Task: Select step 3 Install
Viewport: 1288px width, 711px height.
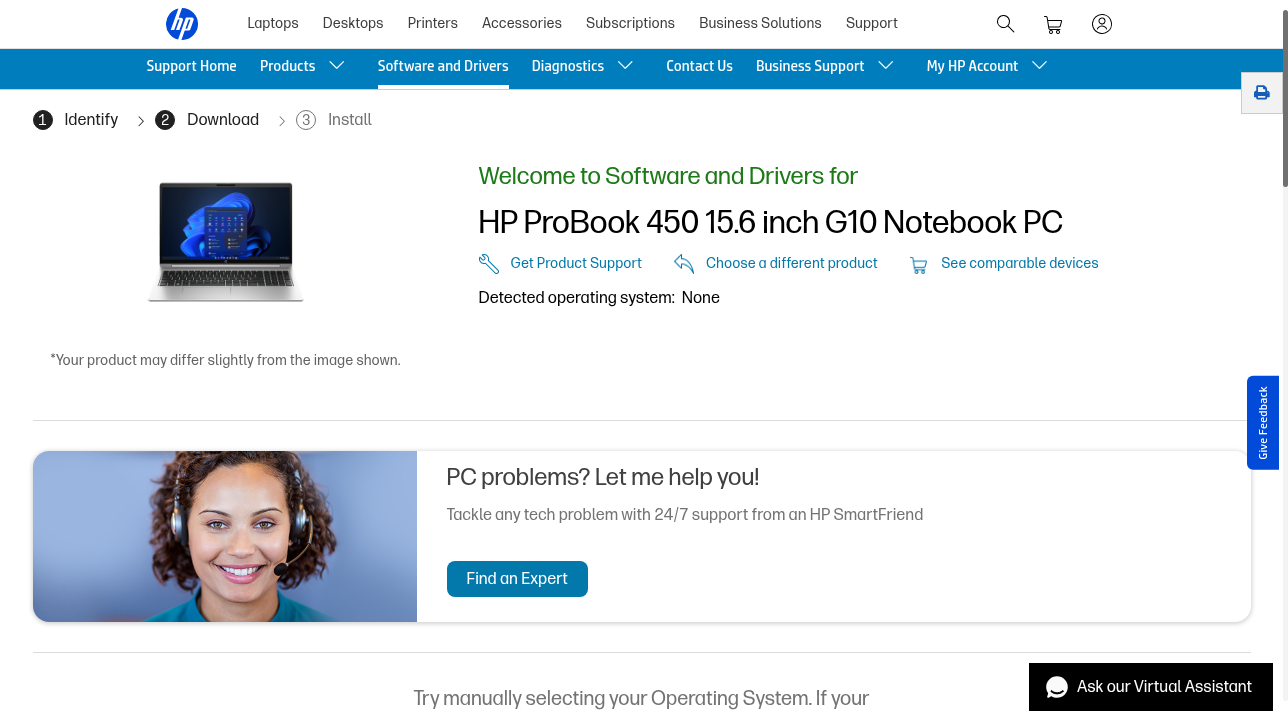Action: 334,120
